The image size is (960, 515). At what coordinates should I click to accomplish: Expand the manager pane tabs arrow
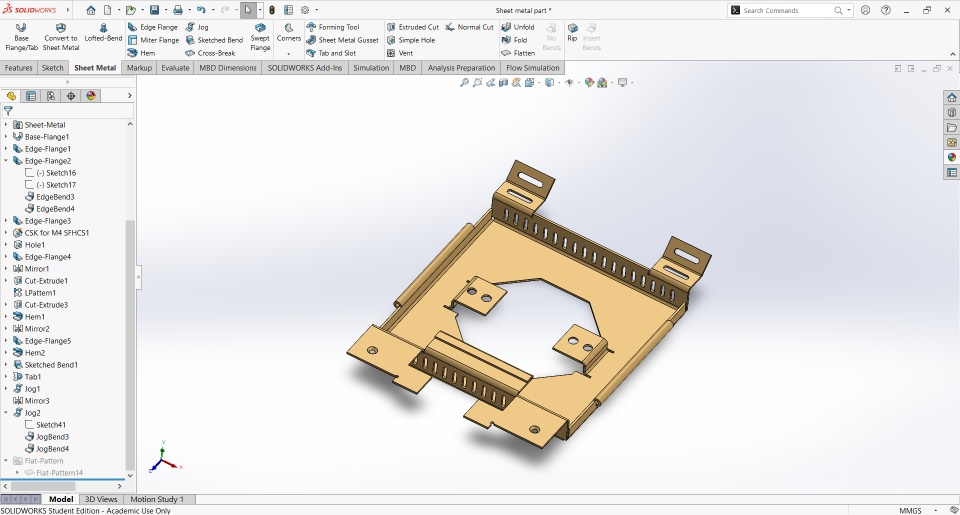click(129, 96)
